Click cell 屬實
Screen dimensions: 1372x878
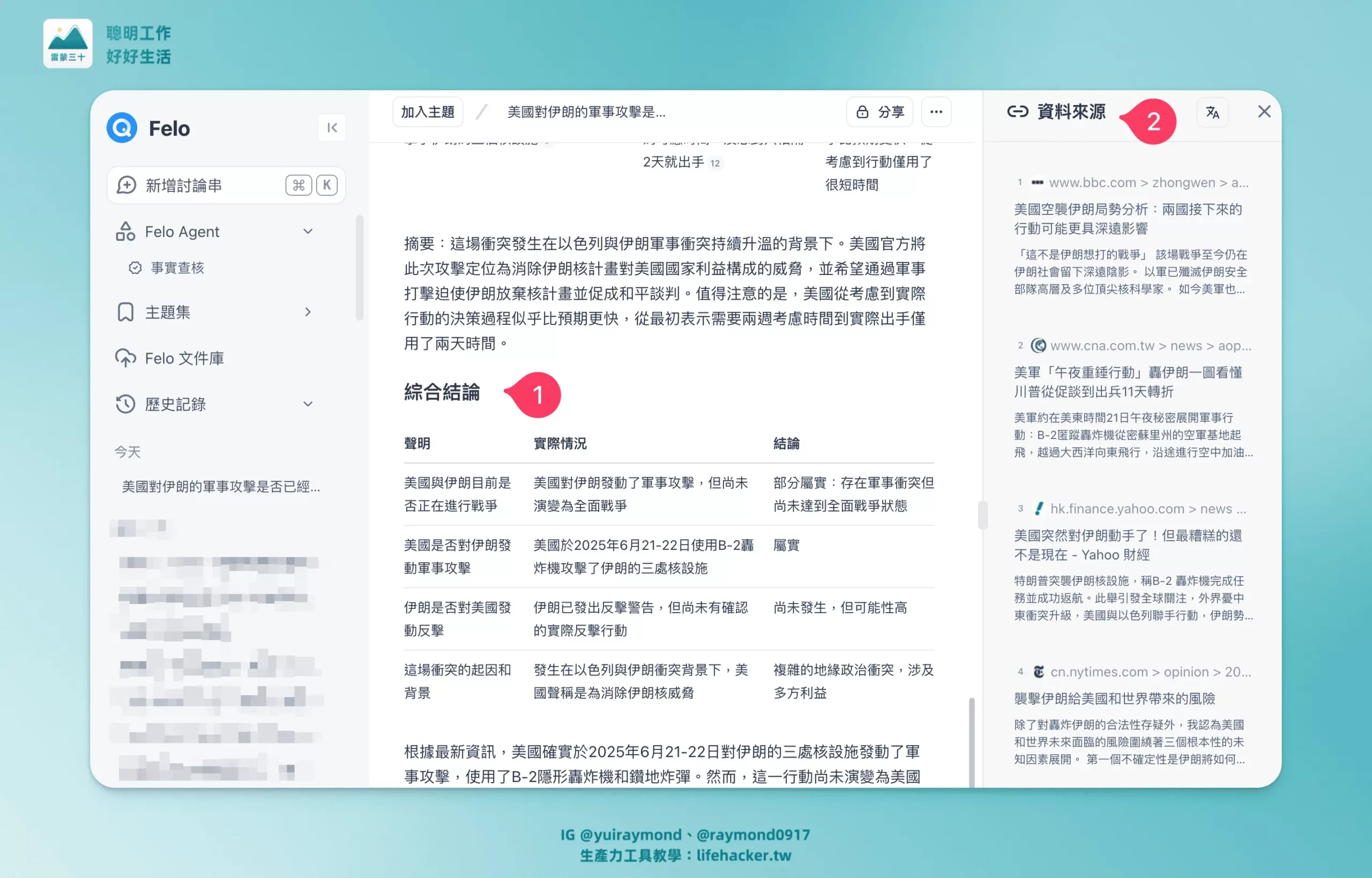click(x=786, y=546)
